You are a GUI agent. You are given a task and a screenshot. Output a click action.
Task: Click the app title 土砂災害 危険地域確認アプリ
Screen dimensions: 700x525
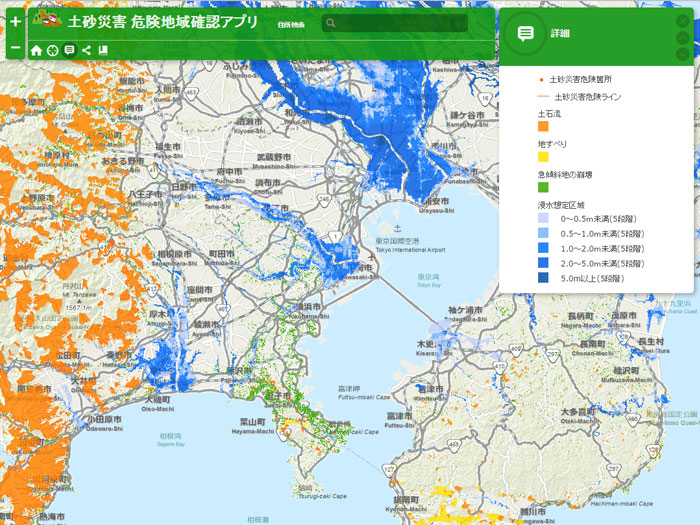point(160,21)
